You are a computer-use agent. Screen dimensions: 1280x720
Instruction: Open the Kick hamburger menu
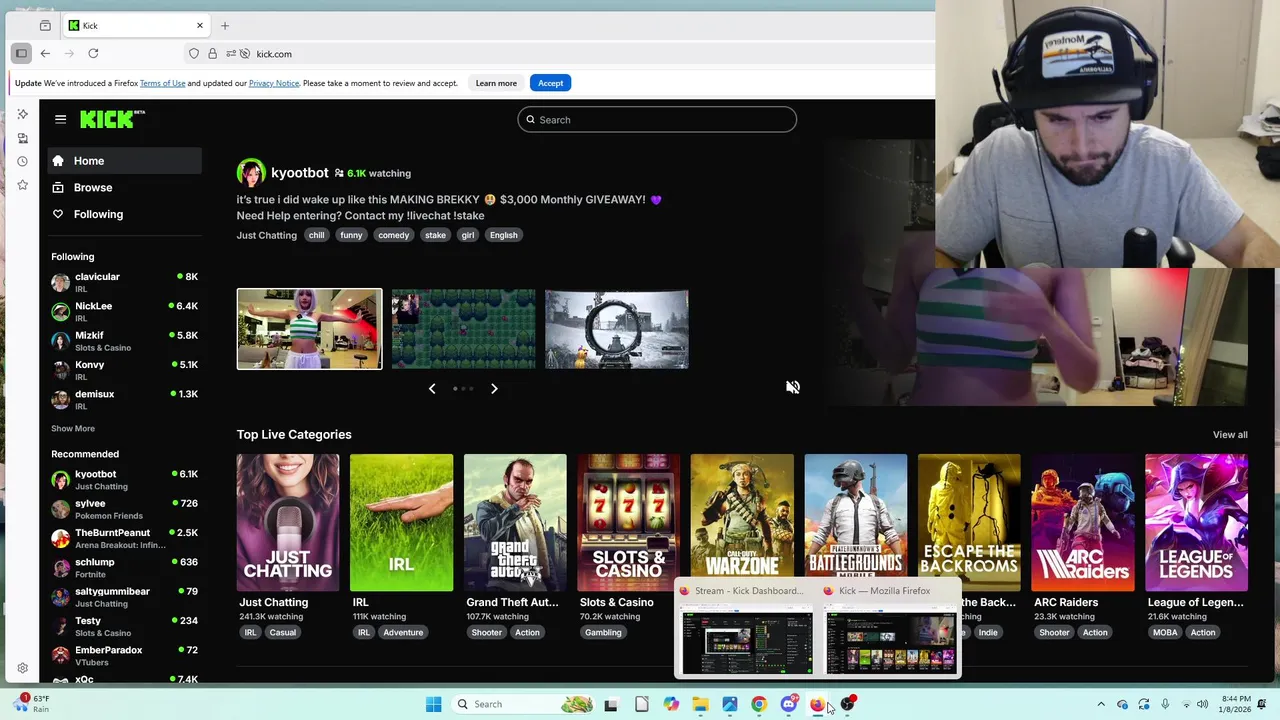60,119
